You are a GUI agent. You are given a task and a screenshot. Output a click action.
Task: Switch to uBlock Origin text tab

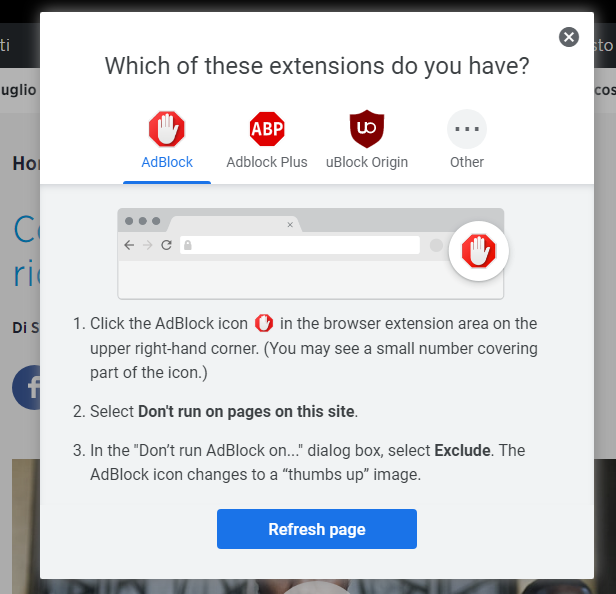pos(367,162)
